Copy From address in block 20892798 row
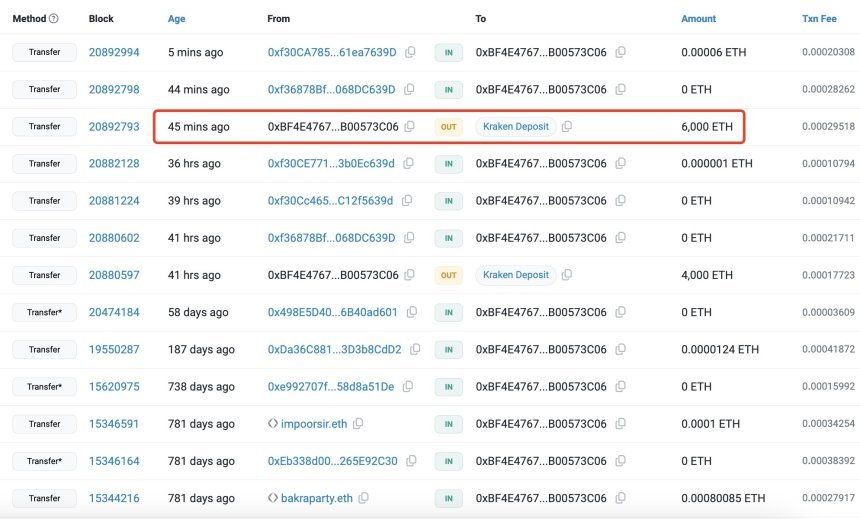 pos(409,89)
